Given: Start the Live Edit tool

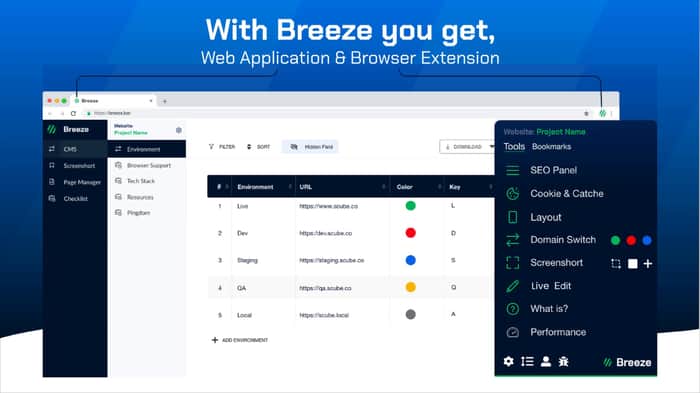Looking at the screenshot, I should click(x=551, y=286).
